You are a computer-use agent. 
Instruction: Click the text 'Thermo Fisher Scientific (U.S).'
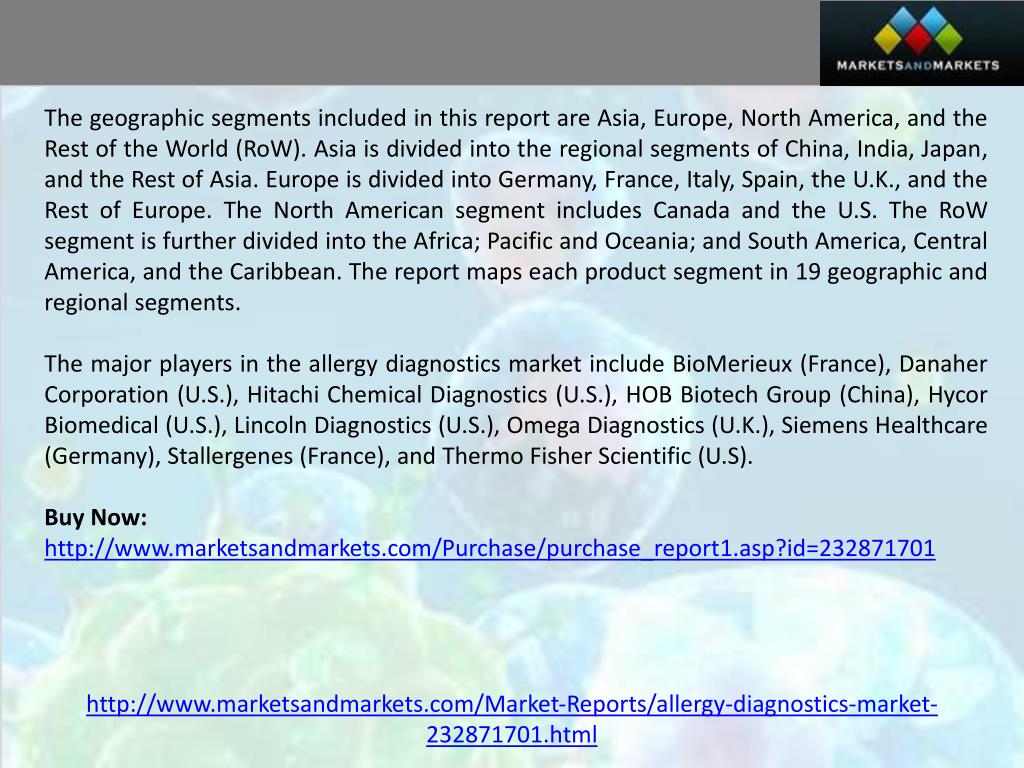pos(597,456)
